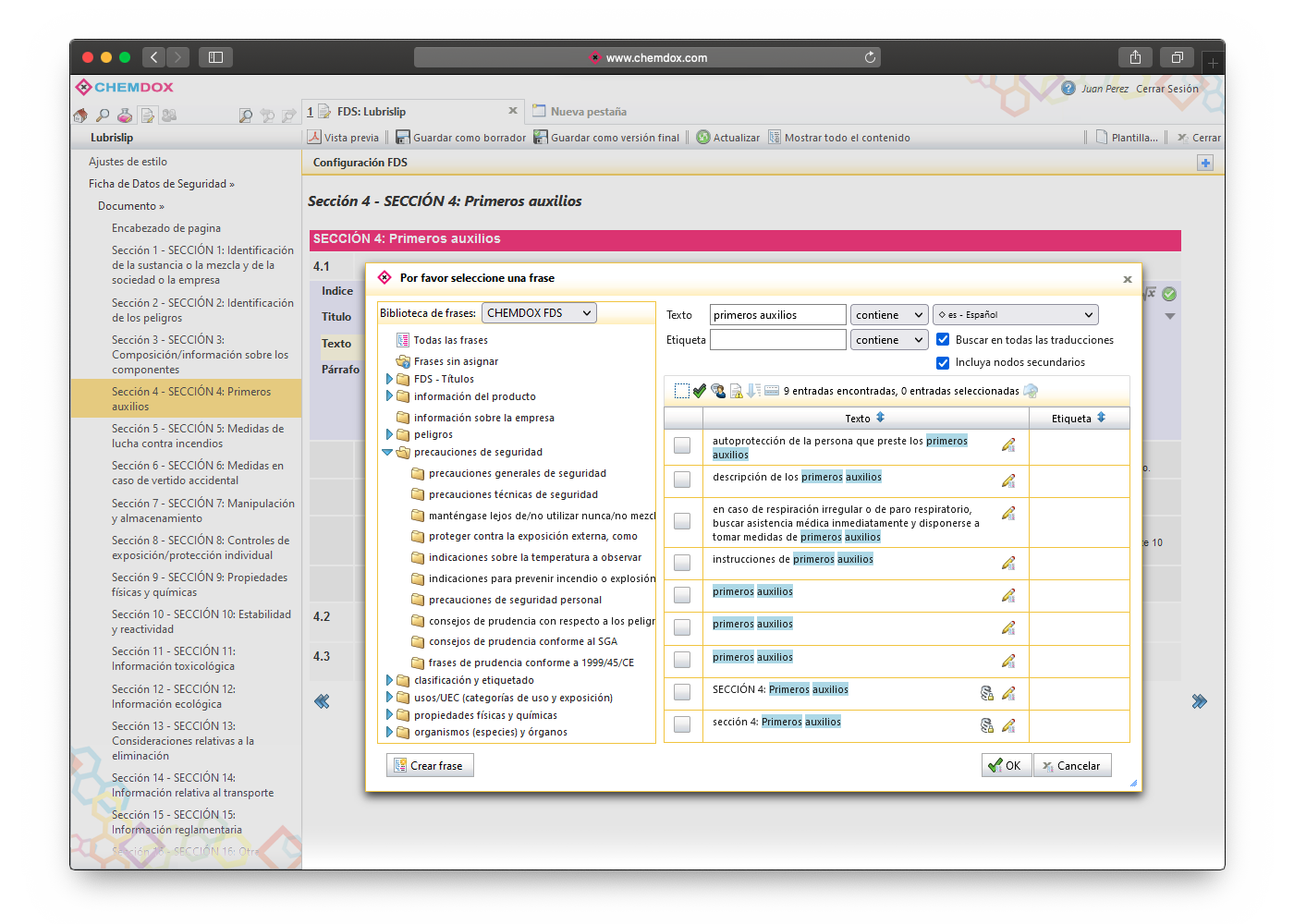Viewport: 1294px width, 924px height.
Task: Click the dotted select-all square icon
Action: point(682,391)
